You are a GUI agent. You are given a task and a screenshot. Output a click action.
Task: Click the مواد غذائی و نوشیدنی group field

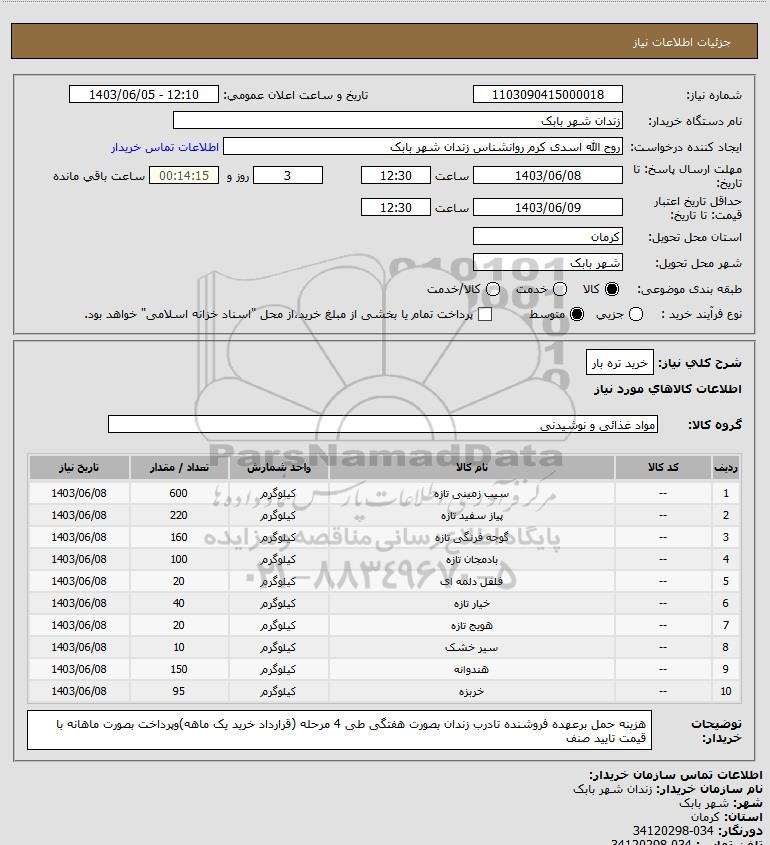[383, 425]
